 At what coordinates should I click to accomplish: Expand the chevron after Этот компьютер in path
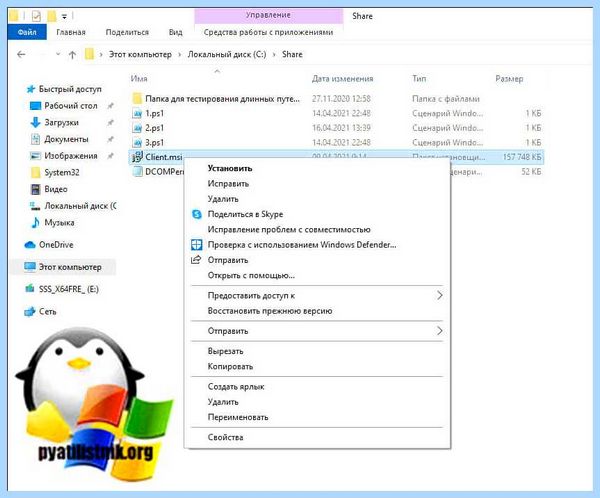pos(179,55)
